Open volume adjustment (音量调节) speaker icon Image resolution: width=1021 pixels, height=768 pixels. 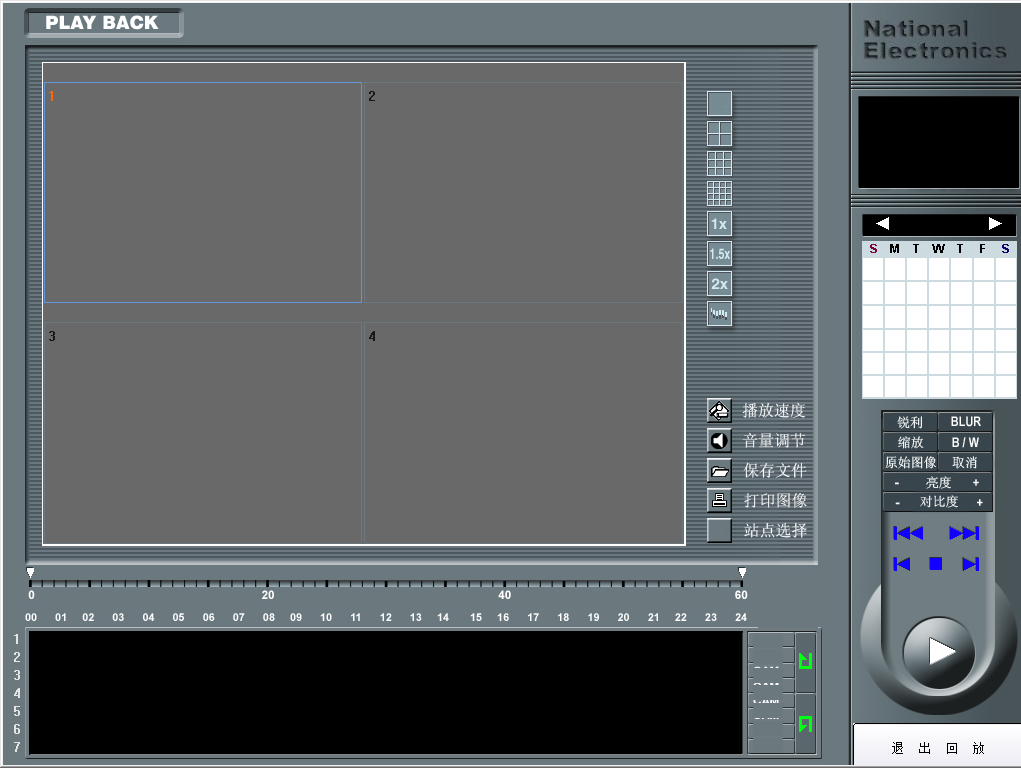click(x=719, y=440)
